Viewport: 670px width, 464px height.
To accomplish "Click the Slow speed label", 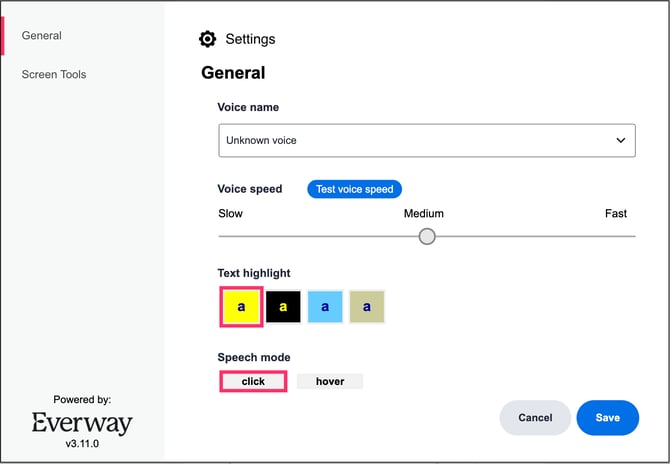I will coord(230,213).
